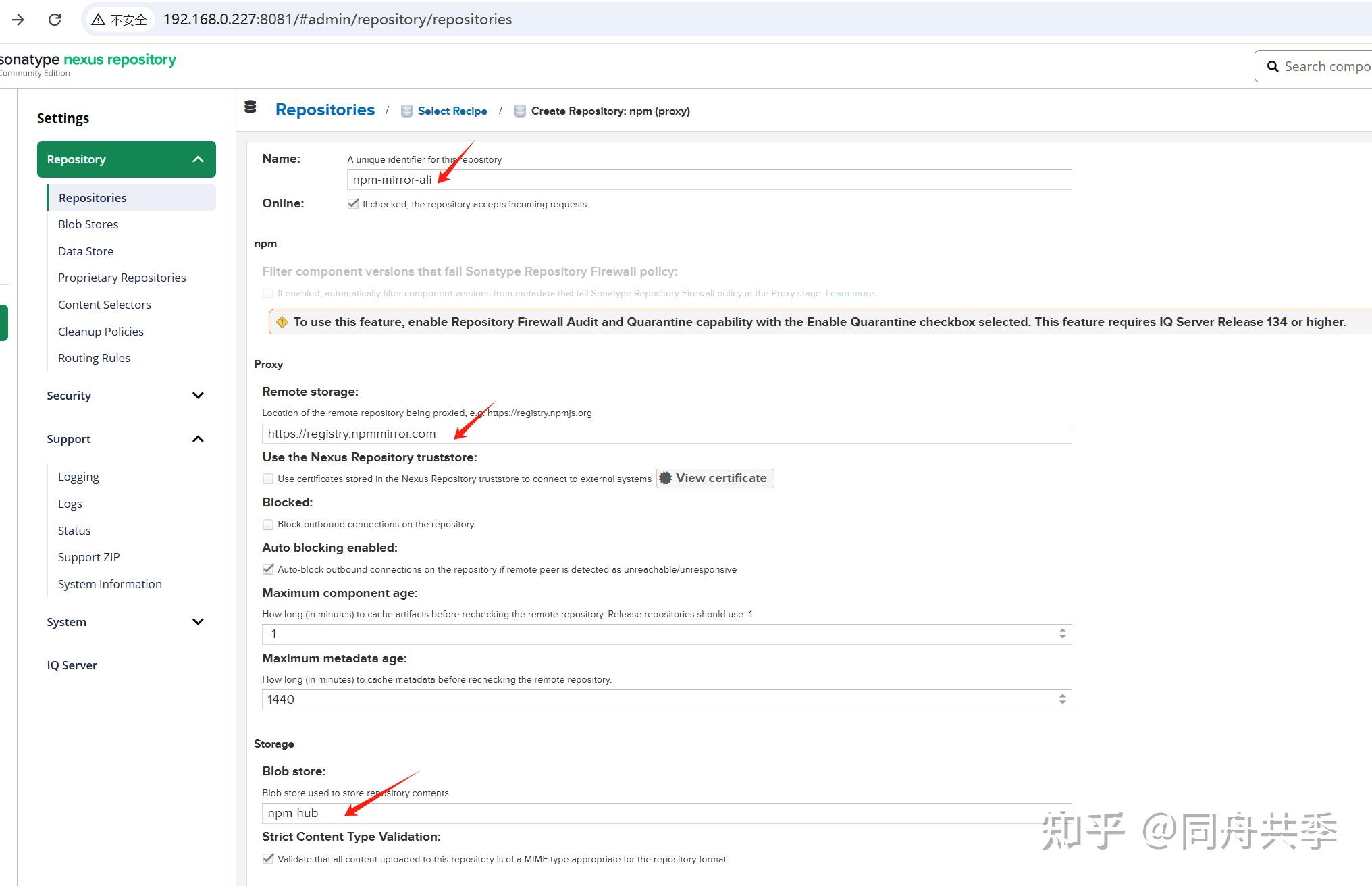Open the Cleanup Policies menu item

101,332
